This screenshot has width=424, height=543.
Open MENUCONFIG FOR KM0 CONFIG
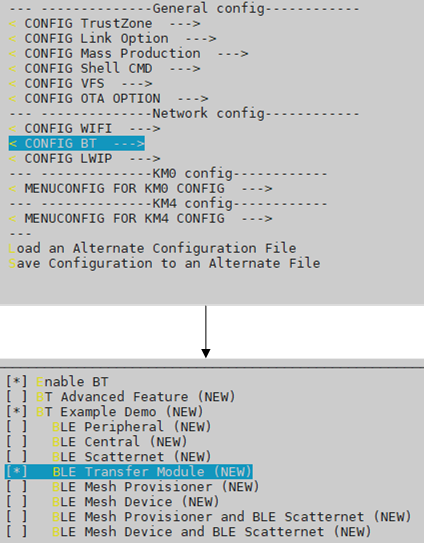coord(140,189)
